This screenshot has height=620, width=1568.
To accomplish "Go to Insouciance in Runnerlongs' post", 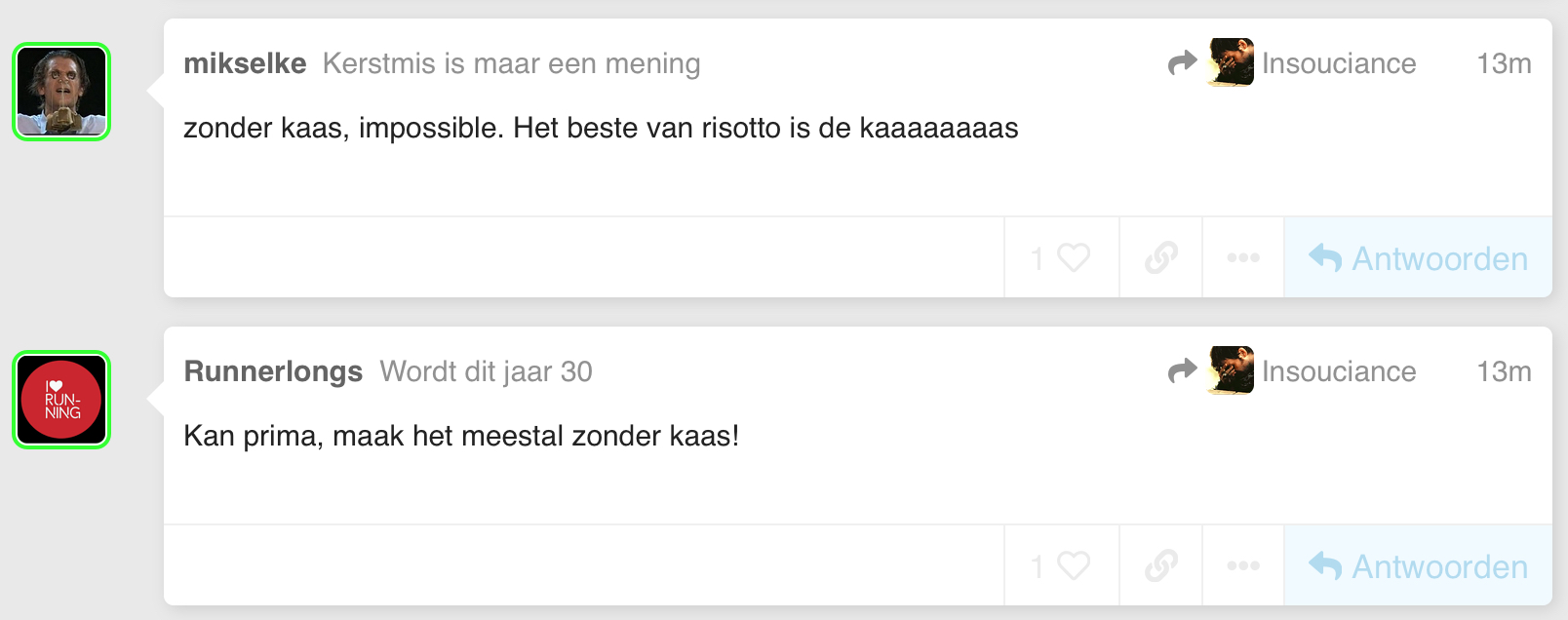I will [1339, 371].
